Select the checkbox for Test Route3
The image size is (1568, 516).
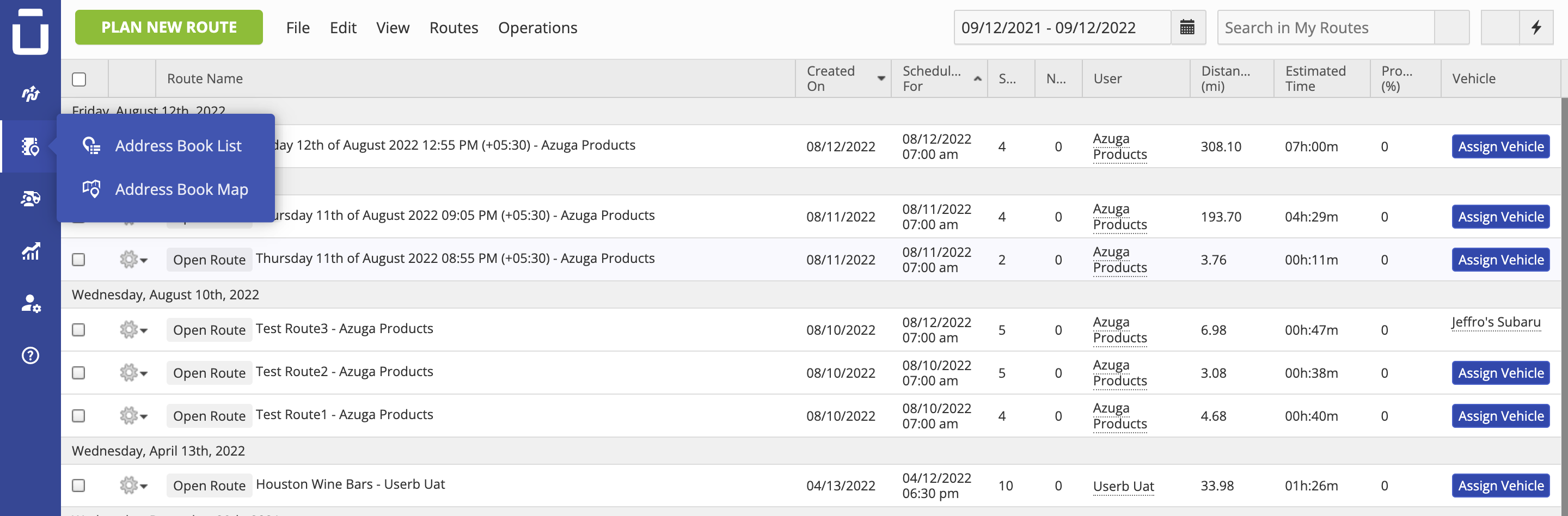pyautogui.click(x=78, y=330)
